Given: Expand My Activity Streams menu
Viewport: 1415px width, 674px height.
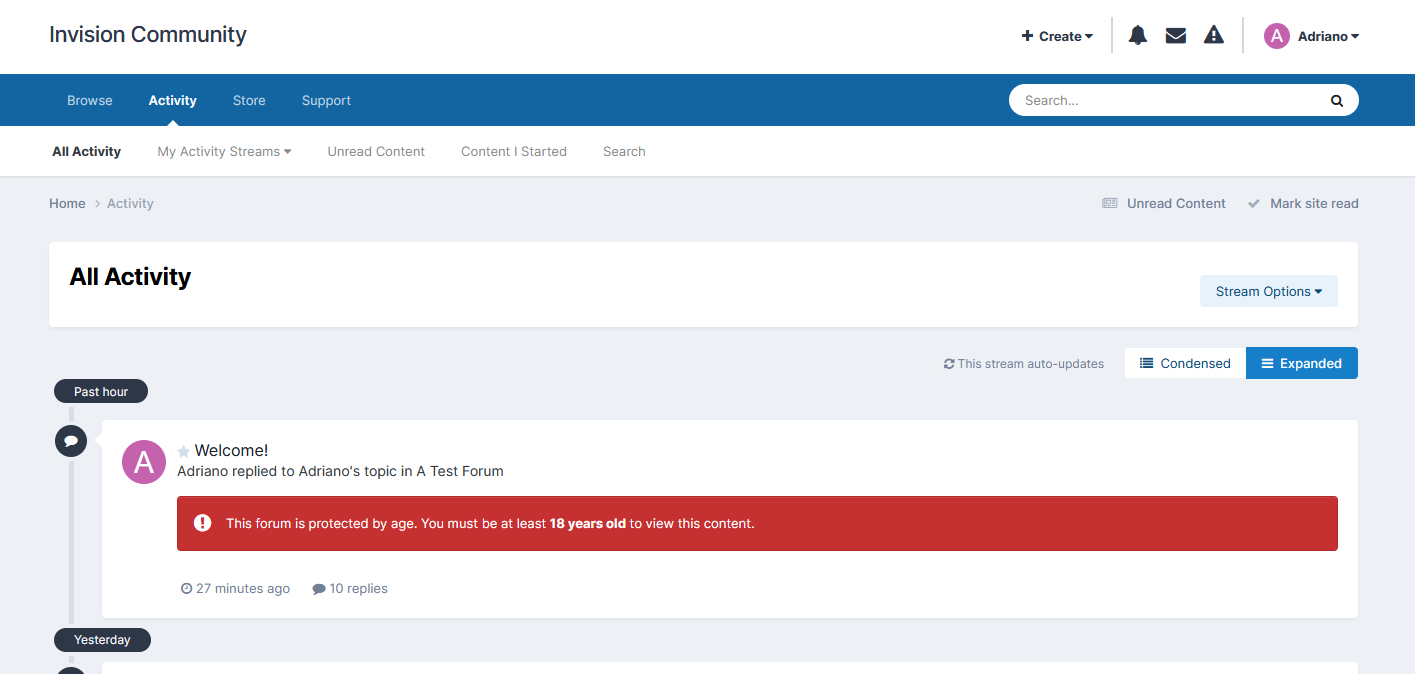Looking at the screenshot, I should 224,152.
